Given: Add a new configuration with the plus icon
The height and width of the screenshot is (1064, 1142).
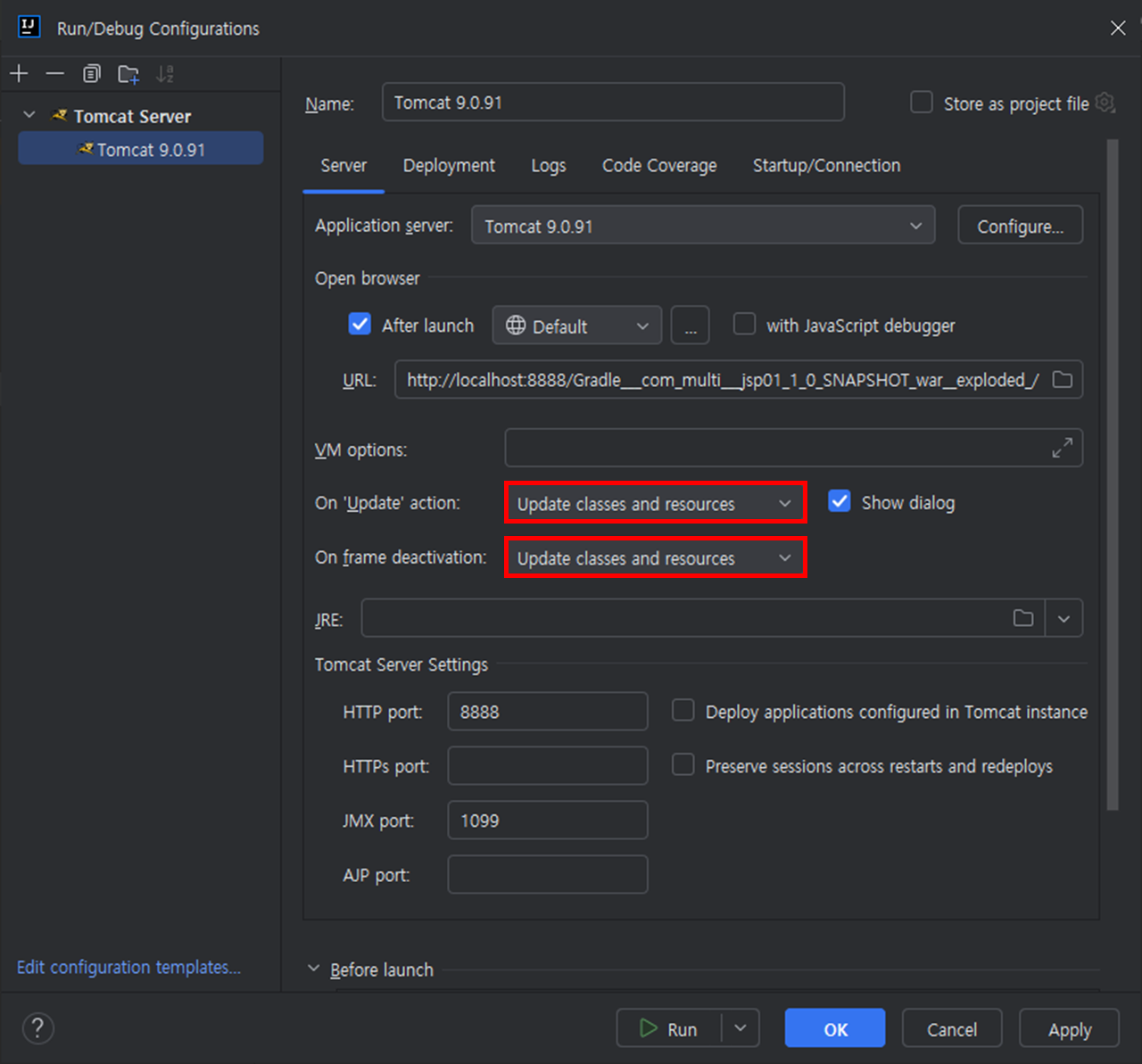Looking at the screenshot, I should point(19,74).
